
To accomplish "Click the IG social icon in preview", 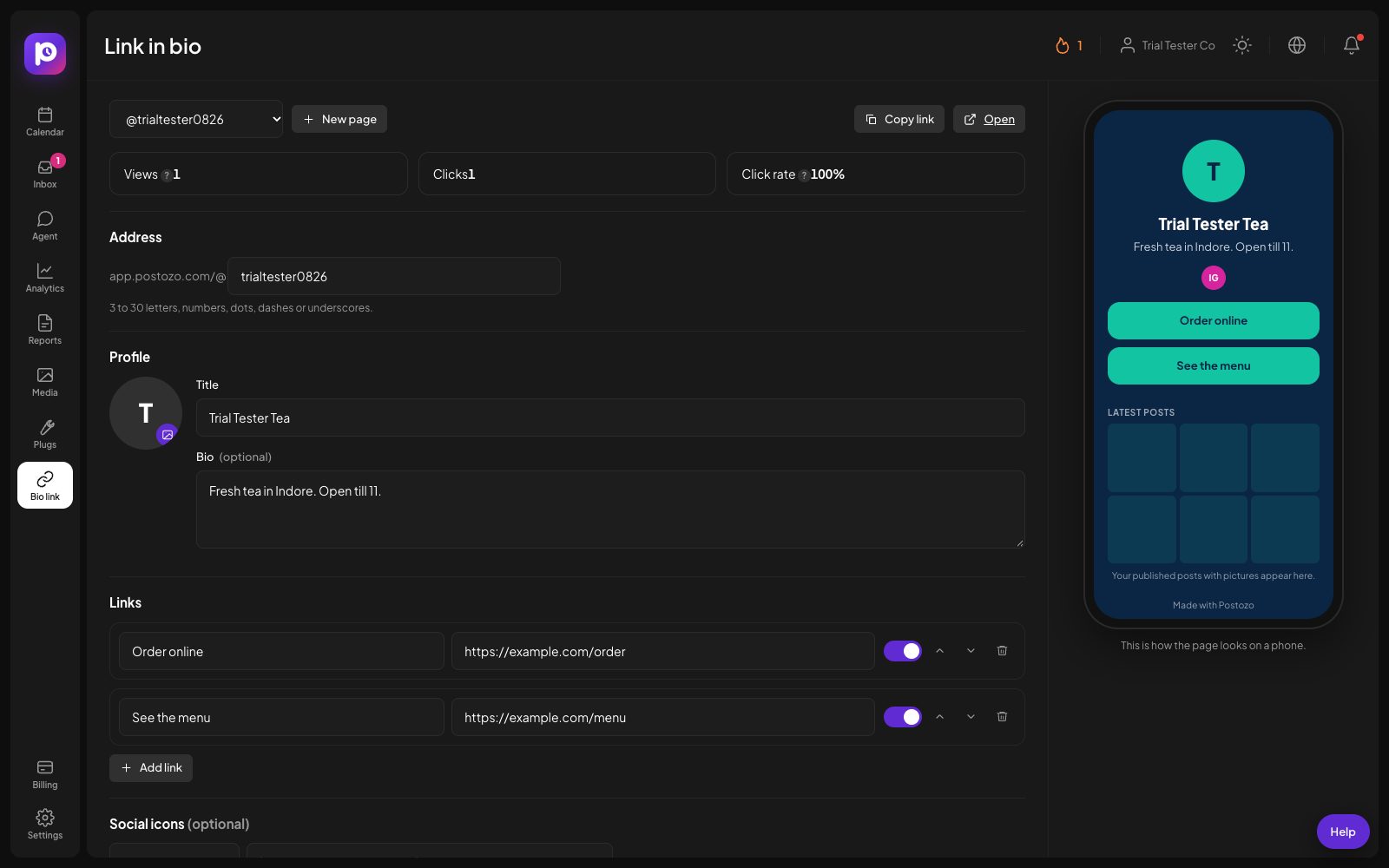I will [x=1214, y=278].
